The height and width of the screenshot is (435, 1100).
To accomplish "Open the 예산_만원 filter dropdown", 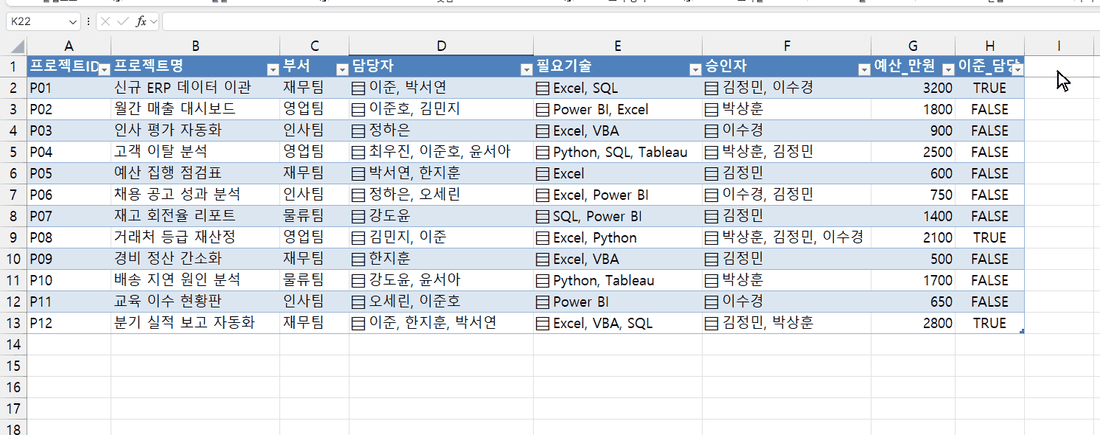I will [948, 69].
